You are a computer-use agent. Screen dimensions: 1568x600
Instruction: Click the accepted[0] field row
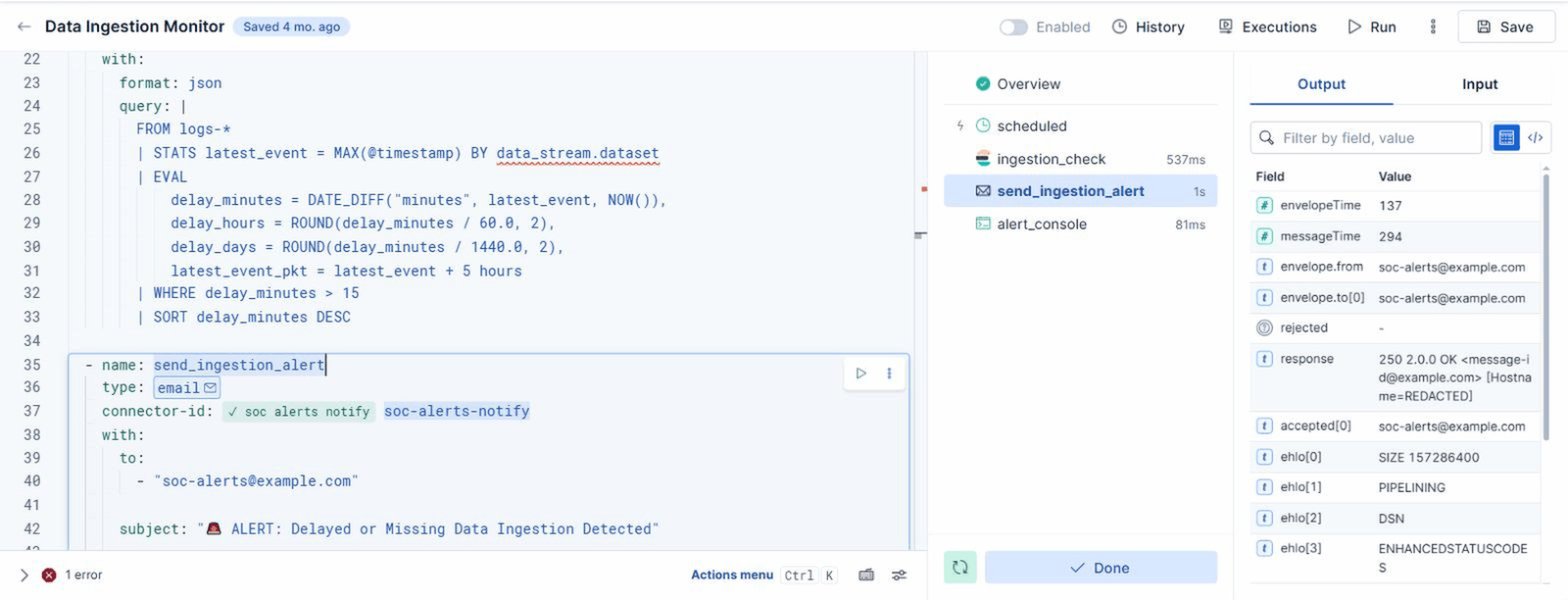pyautogui.click(x=1395, y=426)
